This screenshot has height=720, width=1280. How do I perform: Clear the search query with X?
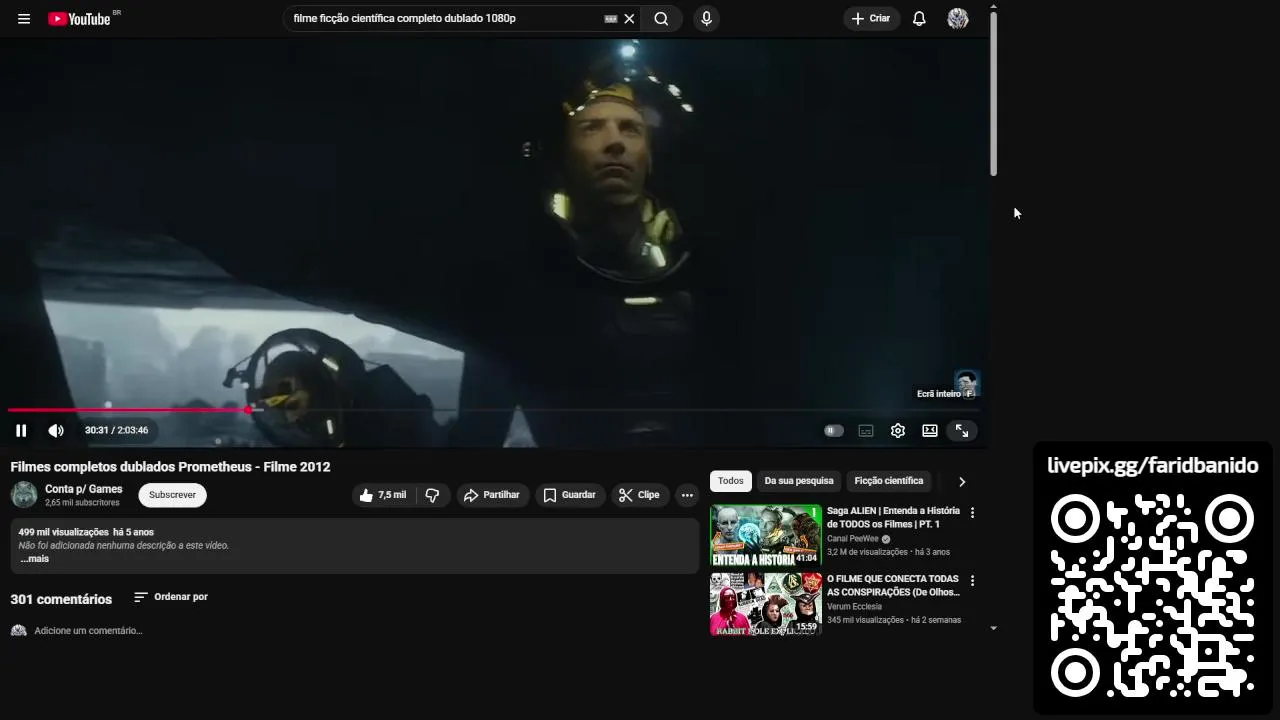point(629,19)
